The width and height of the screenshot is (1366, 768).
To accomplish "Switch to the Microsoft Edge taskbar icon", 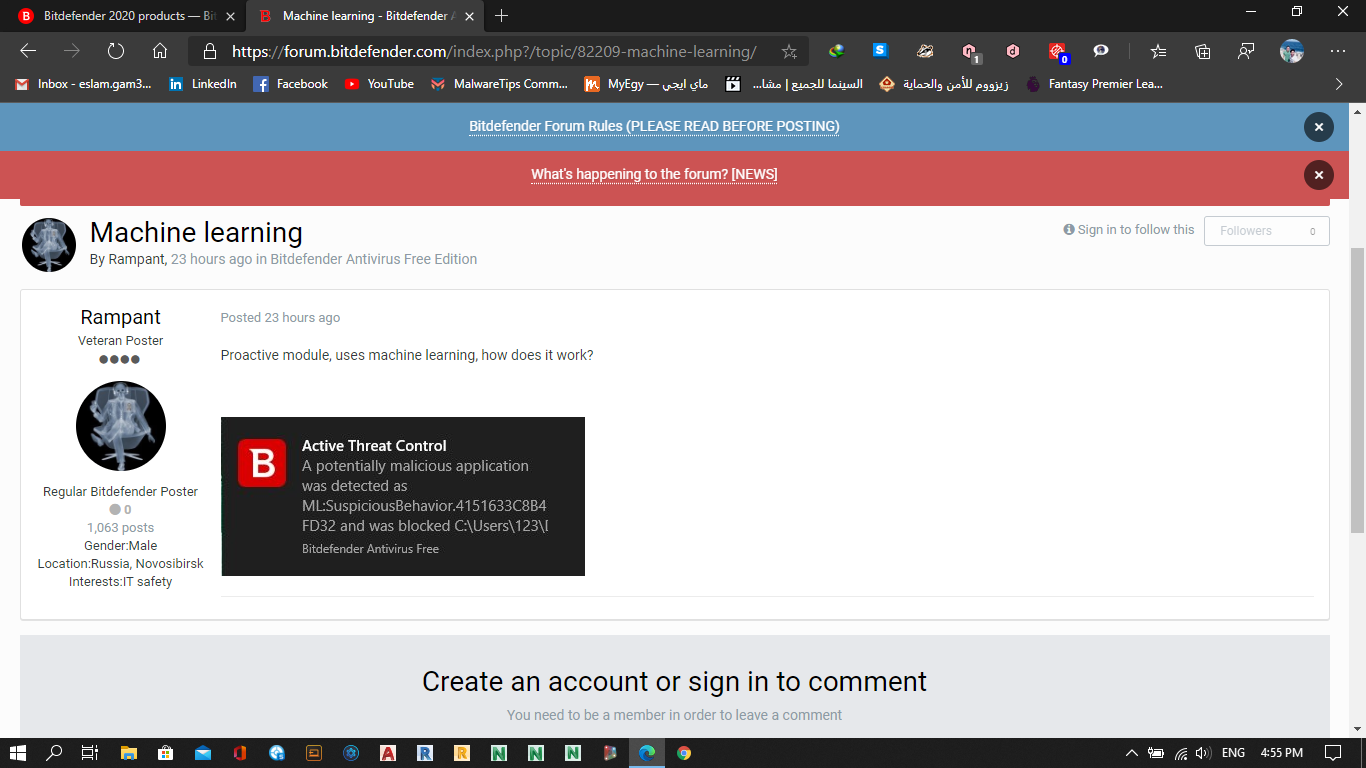I will [x=647, y=753].
